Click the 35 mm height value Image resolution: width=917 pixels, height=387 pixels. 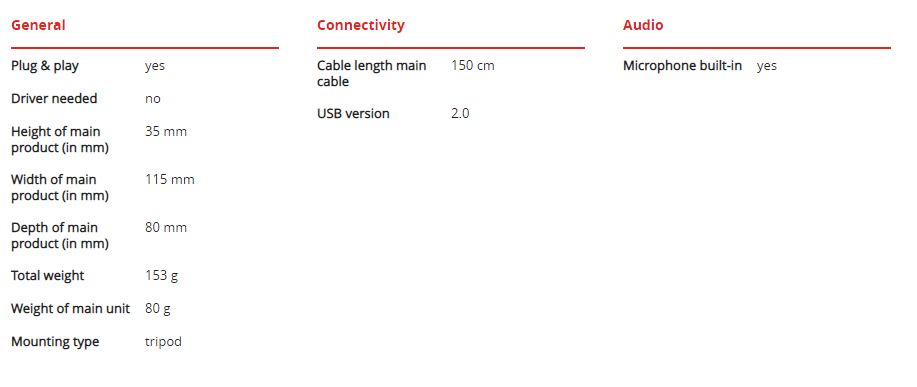tap(166, 132)
